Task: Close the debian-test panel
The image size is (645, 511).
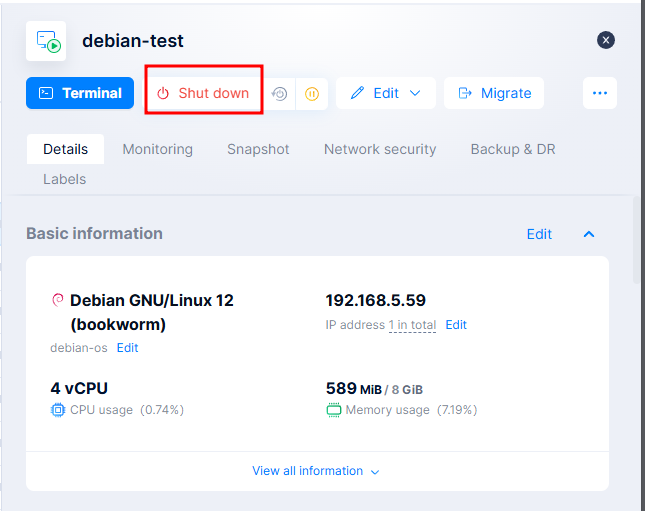Action: (x=606, y=40)
